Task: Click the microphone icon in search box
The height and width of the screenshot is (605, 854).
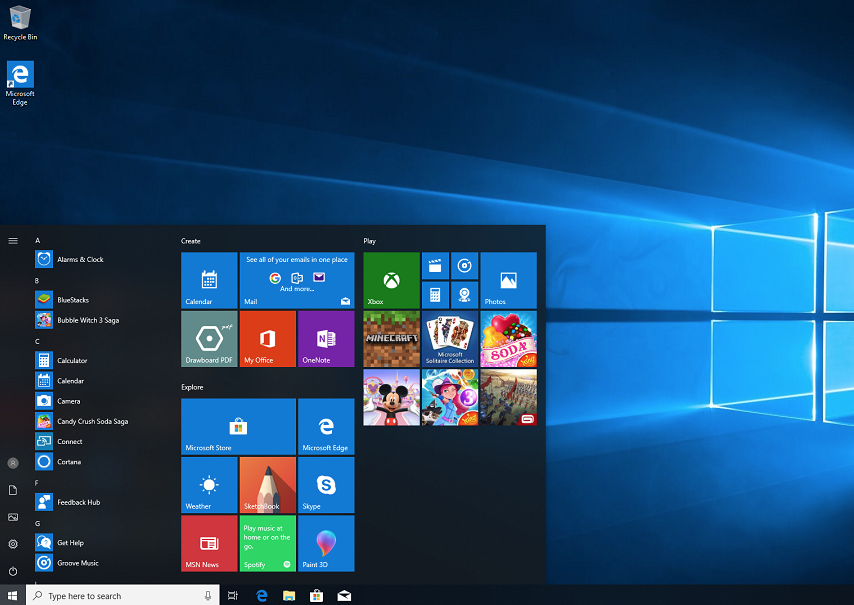Action: [208, 596]
